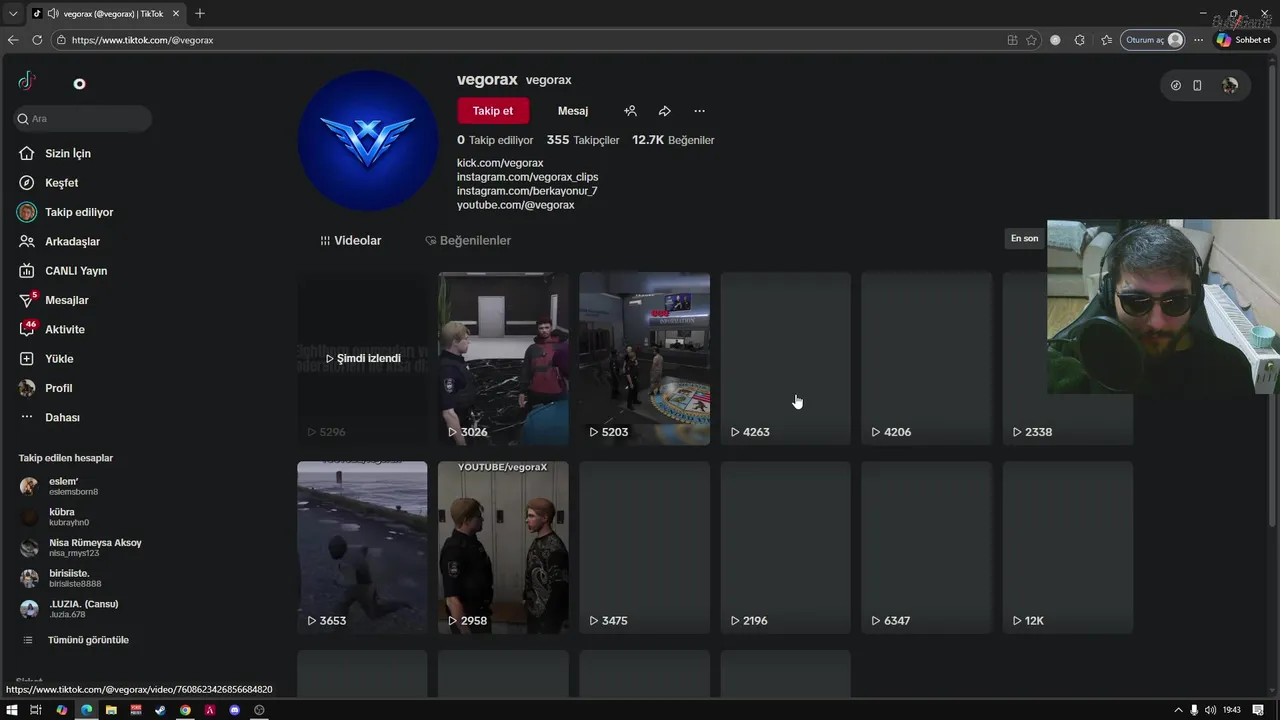
Task: Open the video with 2196 views
Action: pos(785,547)
